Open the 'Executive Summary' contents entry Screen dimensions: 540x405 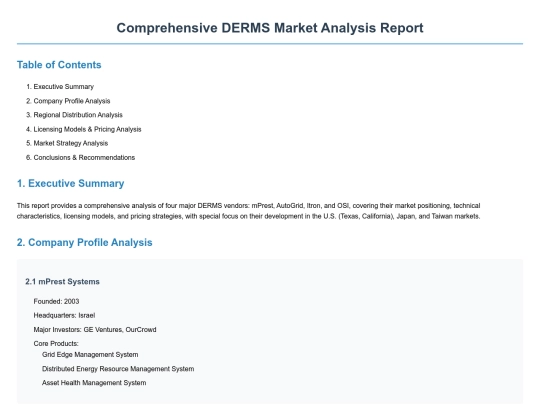click(64, 86)
